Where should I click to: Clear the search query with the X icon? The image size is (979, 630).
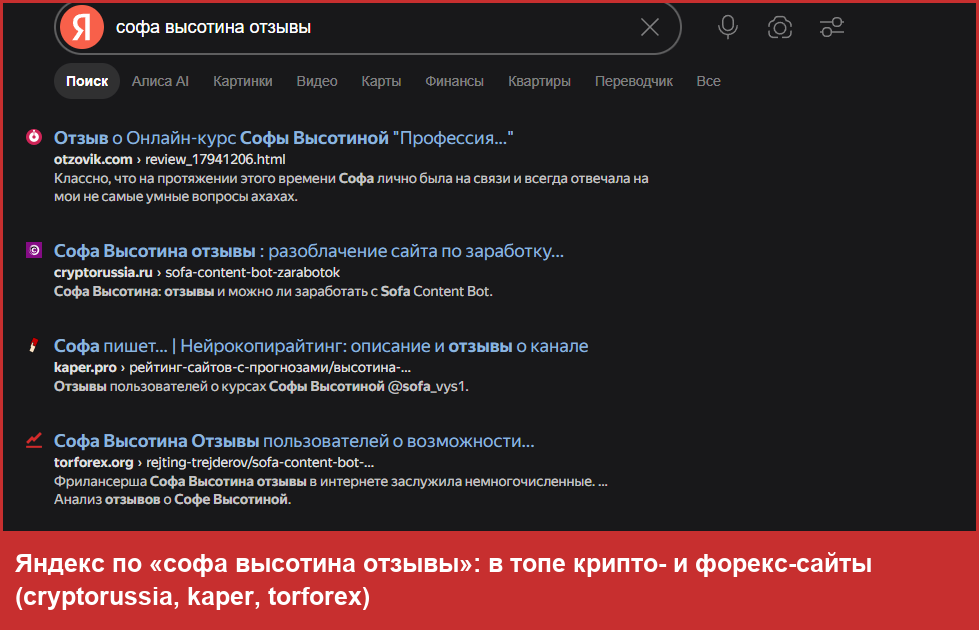click(x=650, y=27)
